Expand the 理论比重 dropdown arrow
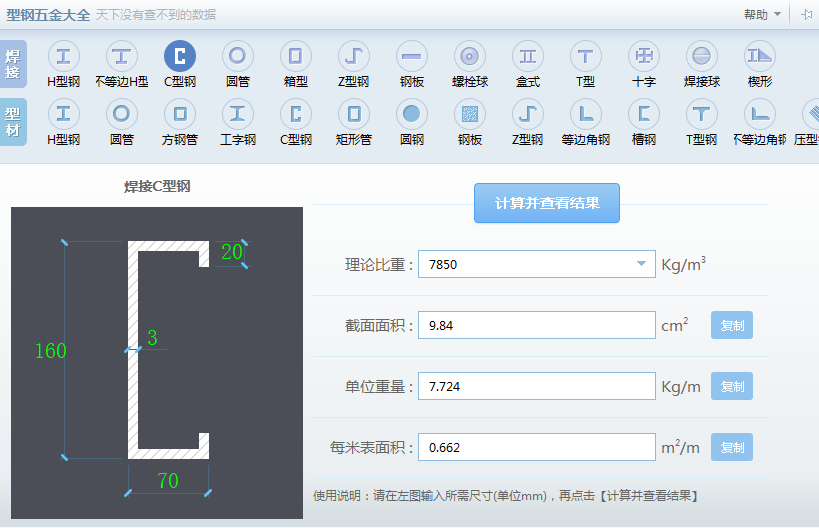 (x=641, y=264)
